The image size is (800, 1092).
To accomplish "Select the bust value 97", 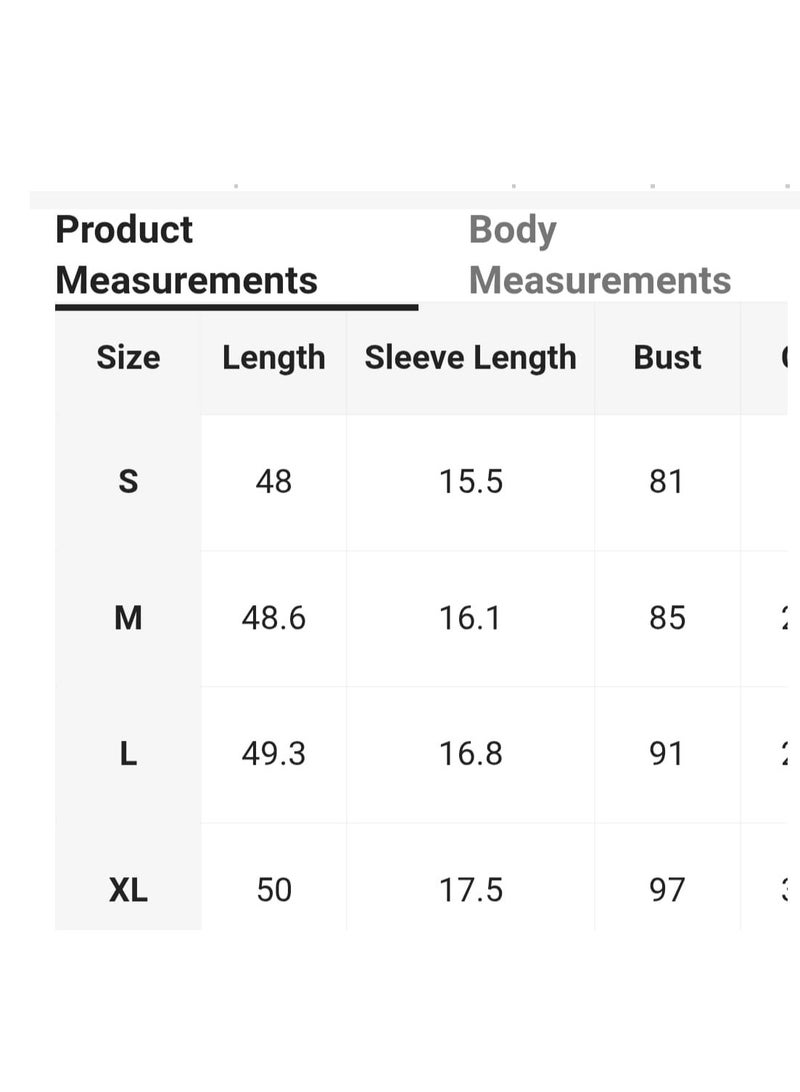I will tap(667, 890).
